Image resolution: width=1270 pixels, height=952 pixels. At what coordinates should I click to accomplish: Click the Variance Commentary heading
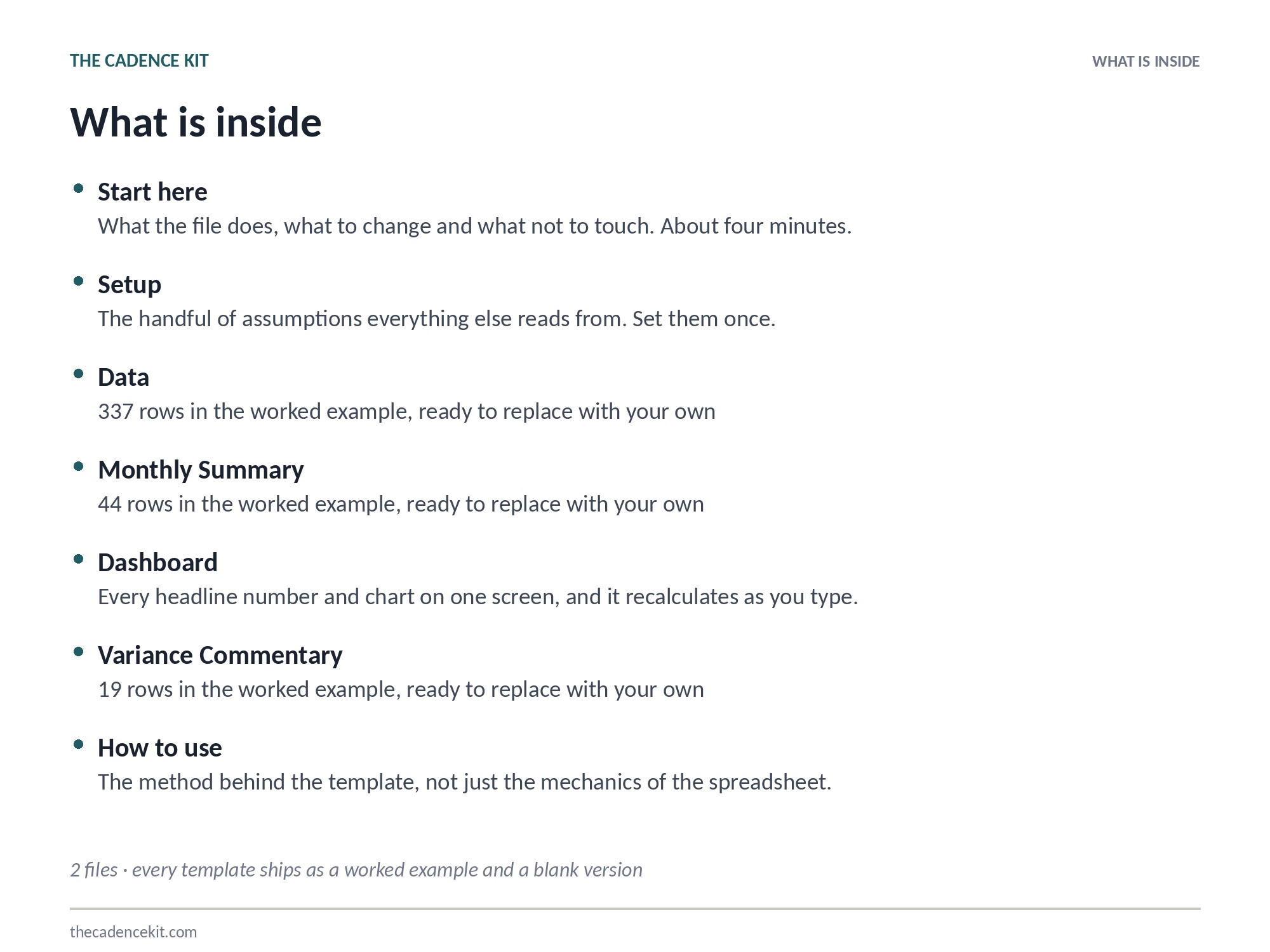click(x=220, y=656)
